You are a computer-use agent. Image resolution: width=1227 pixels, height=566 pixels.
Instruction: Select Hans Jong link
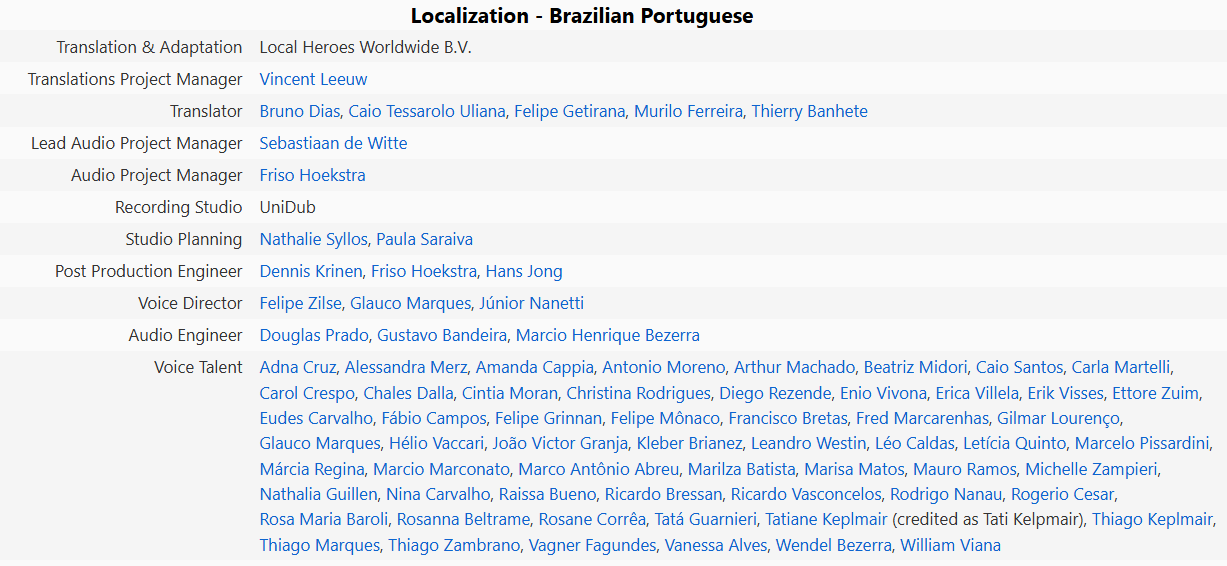click(x=524, y=271)
